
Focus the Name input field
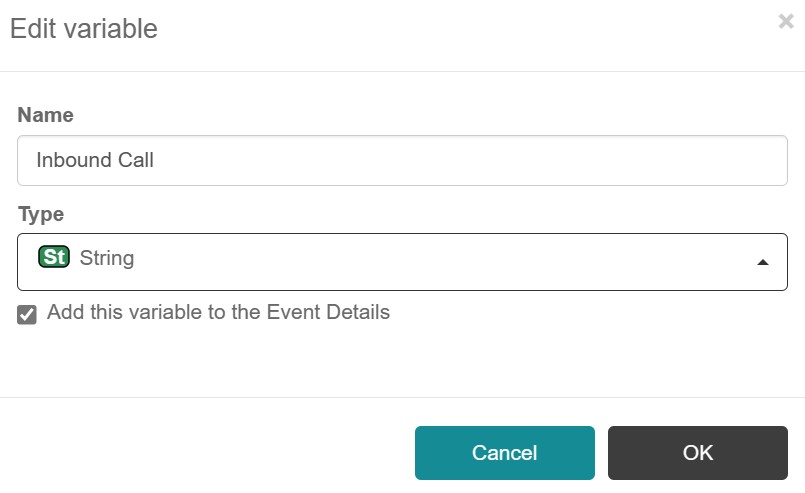coord(402,160)
